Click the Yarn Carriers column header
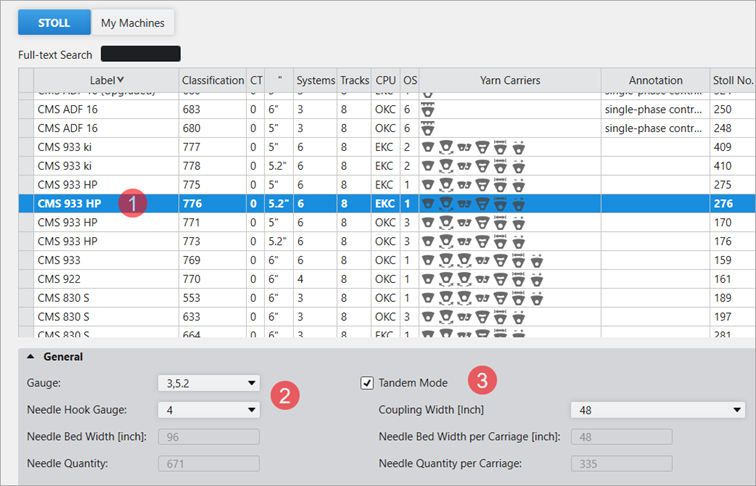Screen dimensions: 756x486 click(509, 80)
